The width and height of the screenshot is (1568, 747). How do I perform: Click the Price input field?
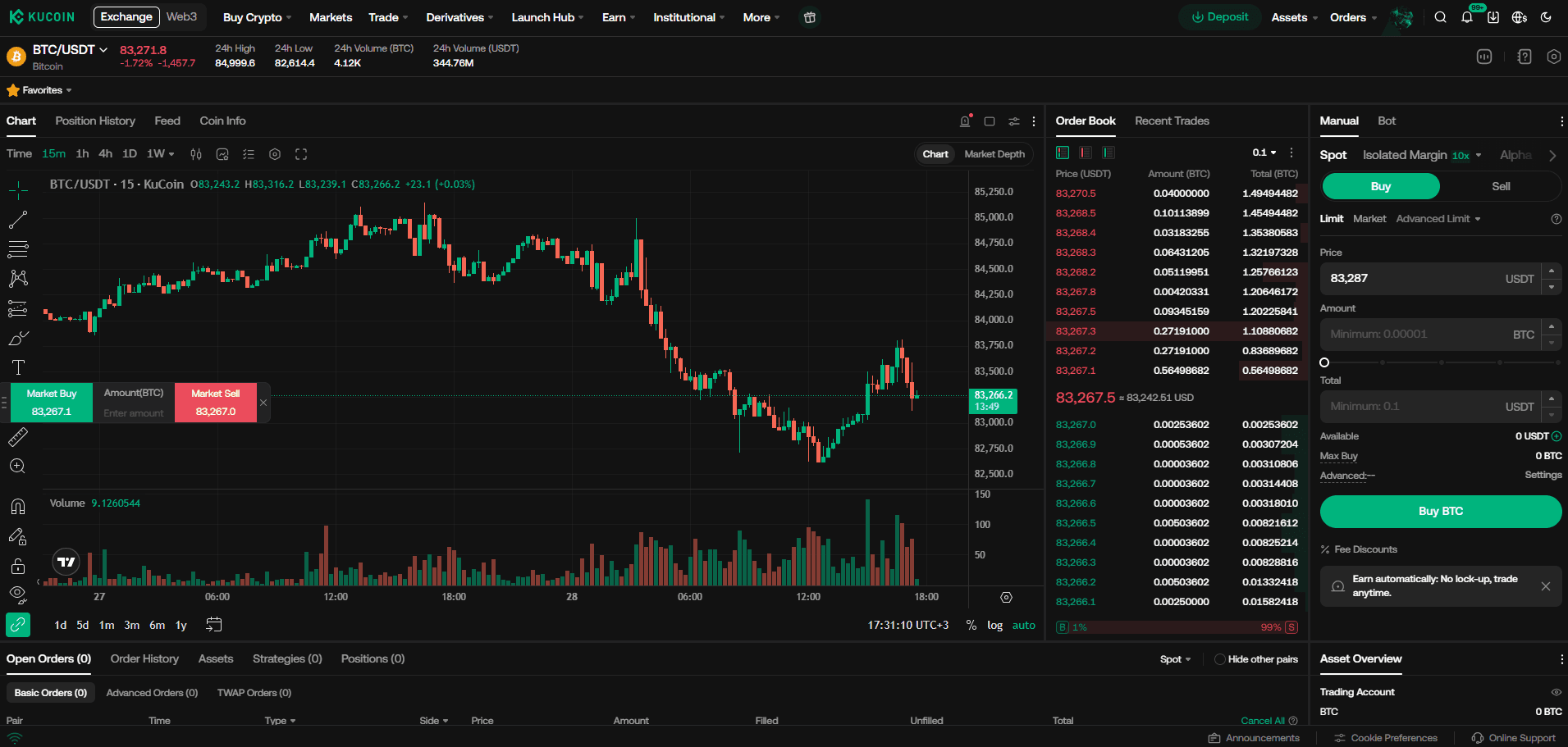point(1431,279)
